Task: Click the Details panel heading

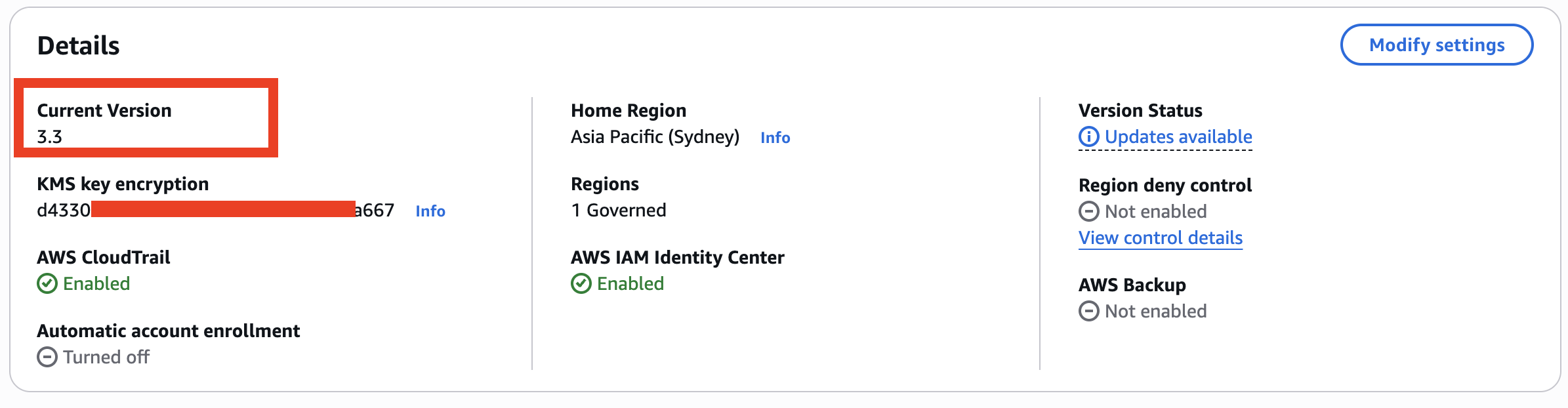Action: [79, 46]
